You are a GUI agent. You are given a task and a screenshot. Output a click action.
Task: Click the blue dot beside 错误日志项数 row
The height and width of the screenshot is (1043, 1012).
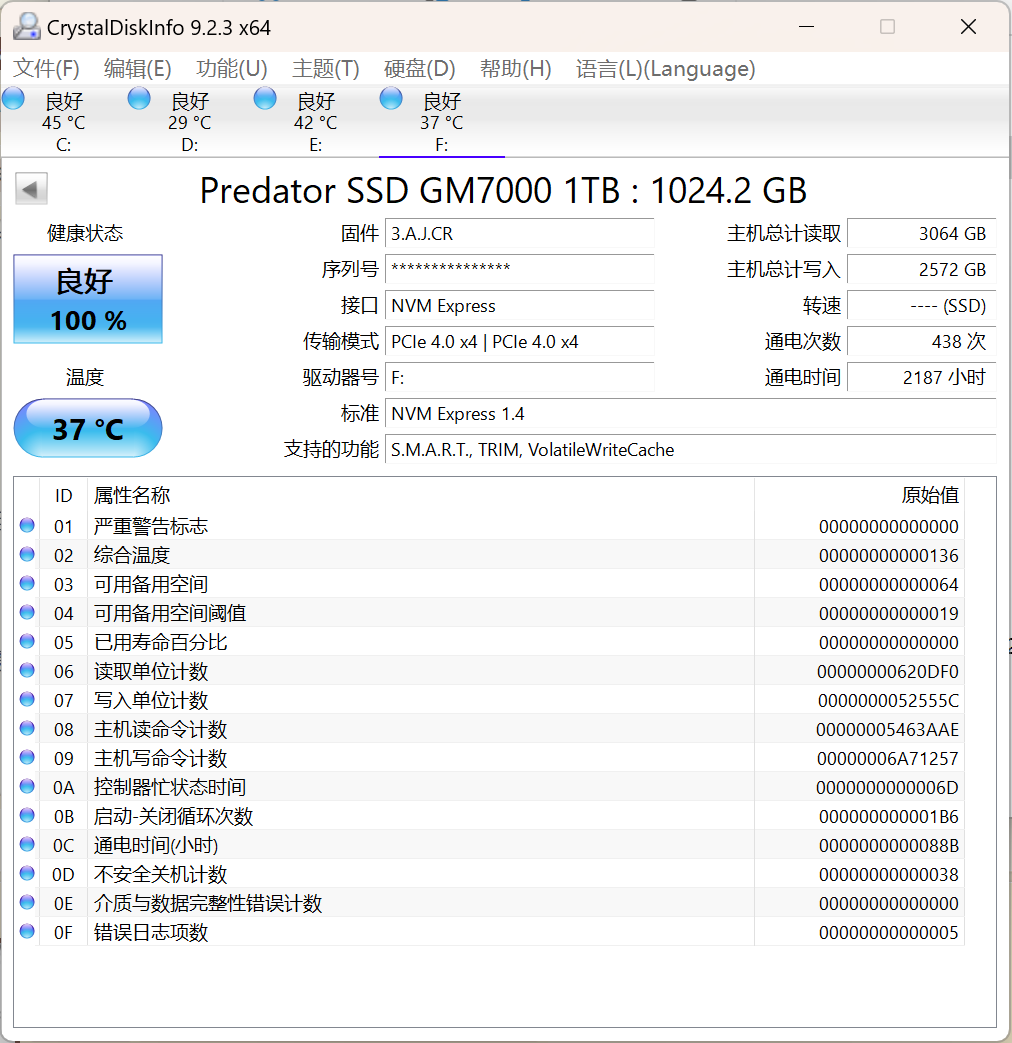click(x=26, y=932)
